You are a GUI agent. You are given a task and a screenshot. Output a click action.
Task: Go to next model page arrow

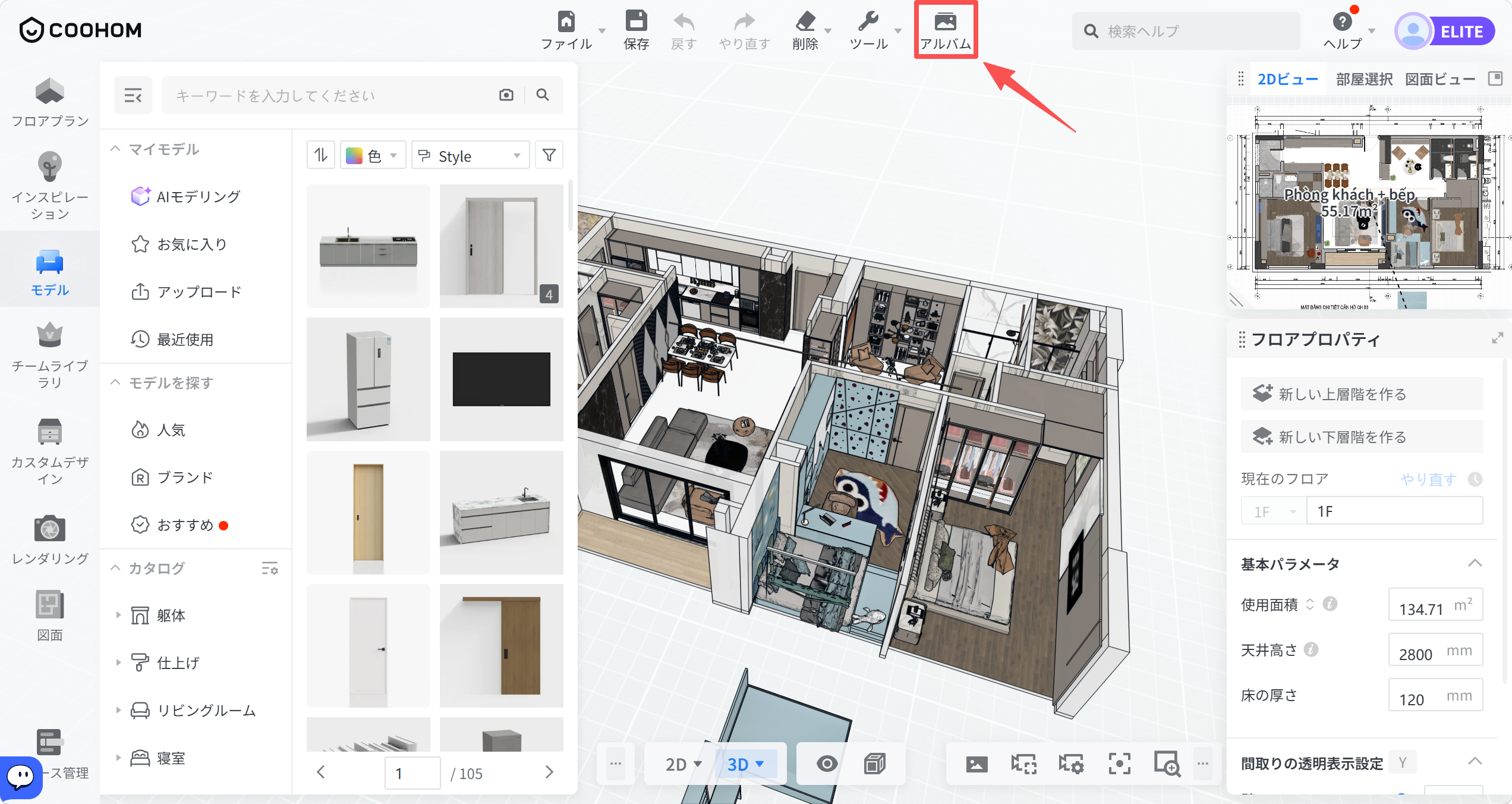549,772
